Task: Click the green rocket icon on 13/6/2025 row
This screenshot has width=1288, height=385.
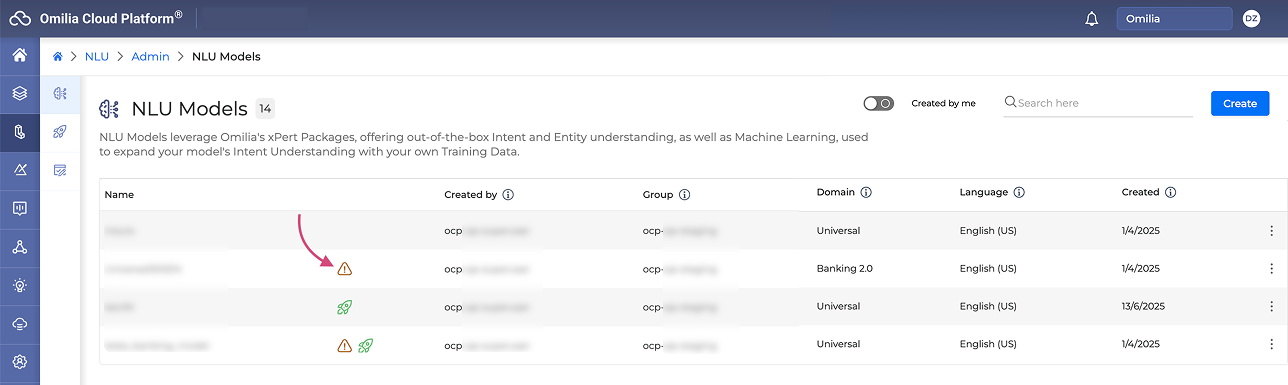Action: point(344,307)
